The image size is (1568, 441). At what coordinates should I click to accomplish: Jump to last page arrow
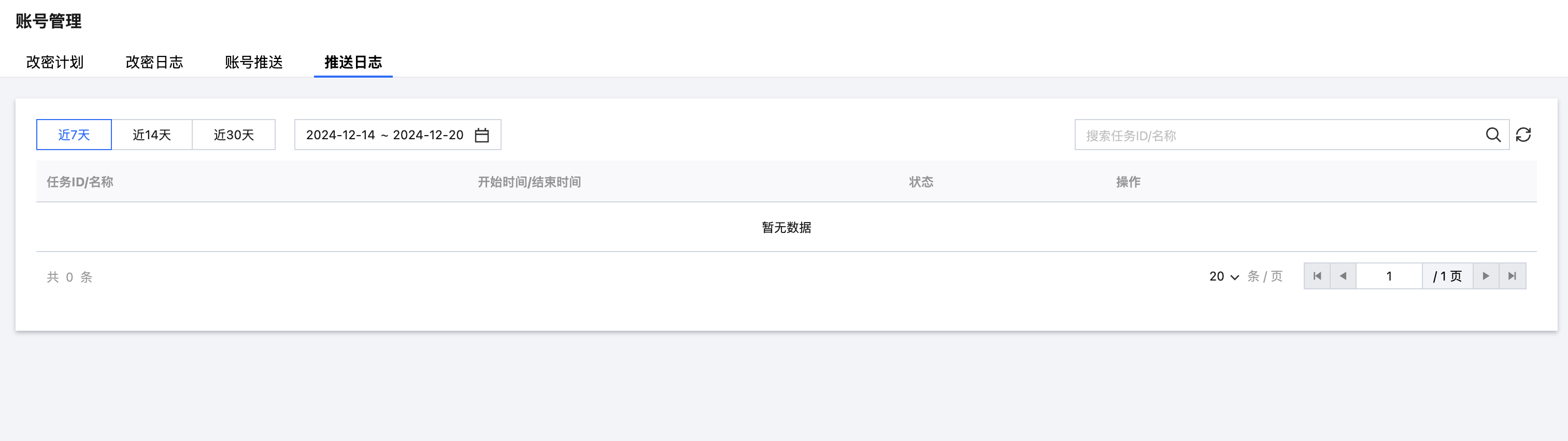pos(1512,276)
